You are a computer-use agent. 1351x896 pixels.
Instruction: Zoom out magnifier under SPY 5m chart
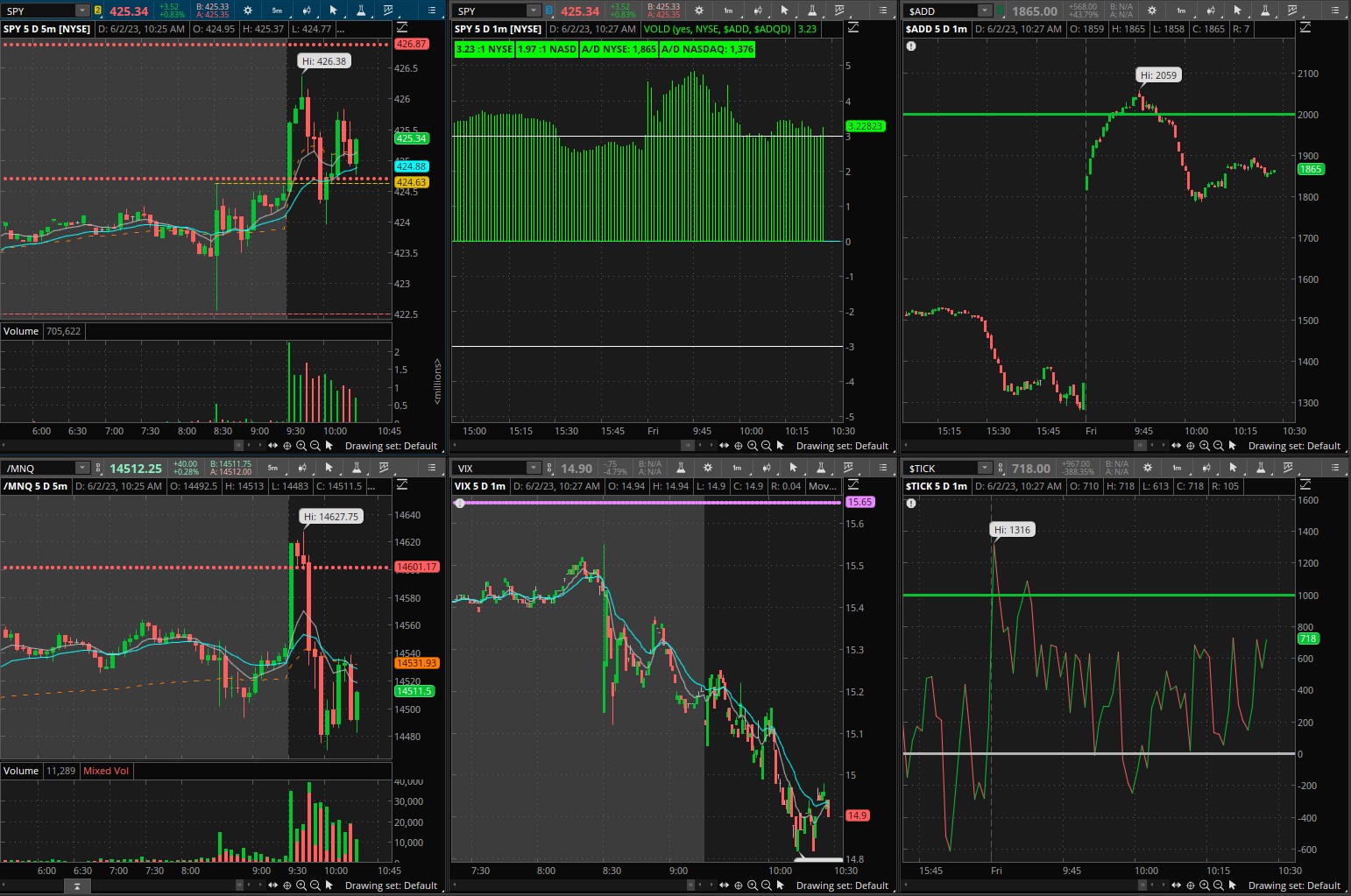point(315,446)
